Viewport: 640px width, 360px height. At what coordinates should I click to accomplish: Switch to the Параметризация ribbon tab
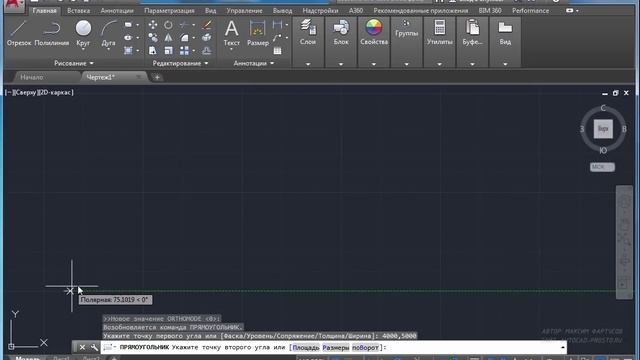pyautogui.click(x=169, y=11)
